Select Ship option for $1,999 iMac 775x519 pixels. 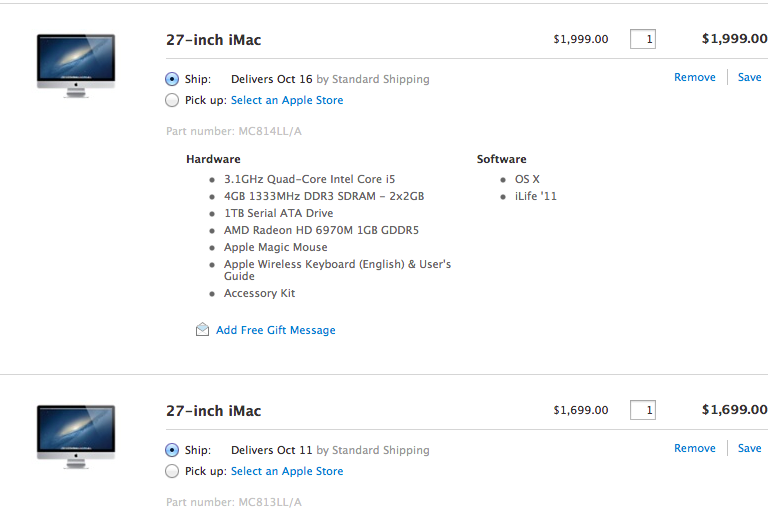tap(172, 79)
